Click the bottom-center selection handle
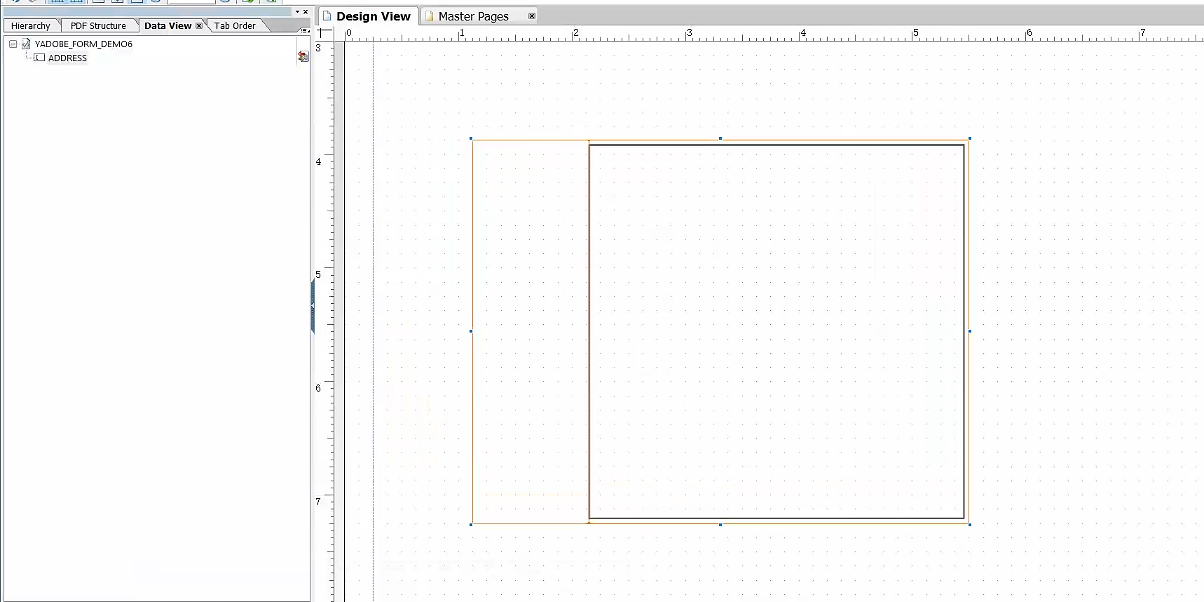Image resolution: width=1204 pixels, height=602 pixels. tap(720, 524)
